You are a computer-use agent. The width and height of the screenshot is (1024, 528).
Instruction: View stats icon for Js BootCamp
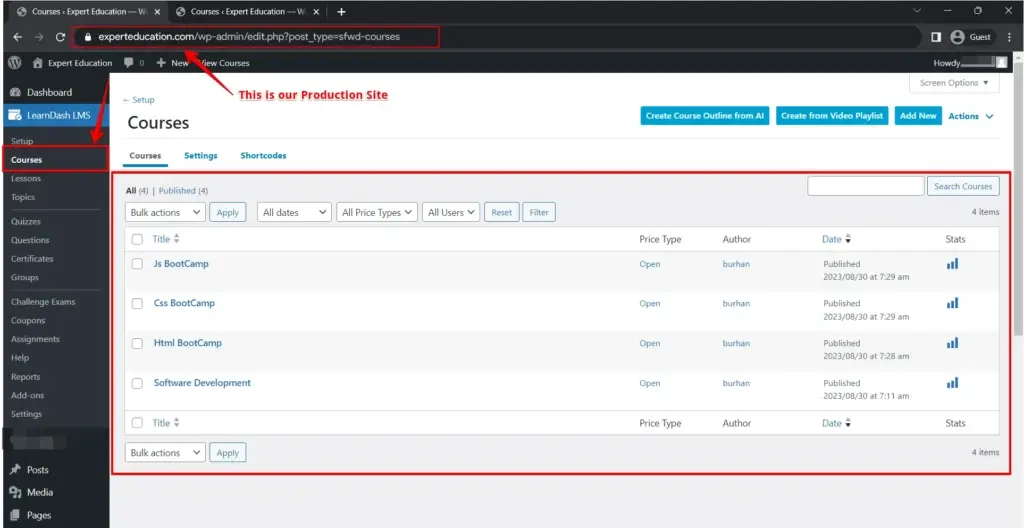(x=952, y=263)
